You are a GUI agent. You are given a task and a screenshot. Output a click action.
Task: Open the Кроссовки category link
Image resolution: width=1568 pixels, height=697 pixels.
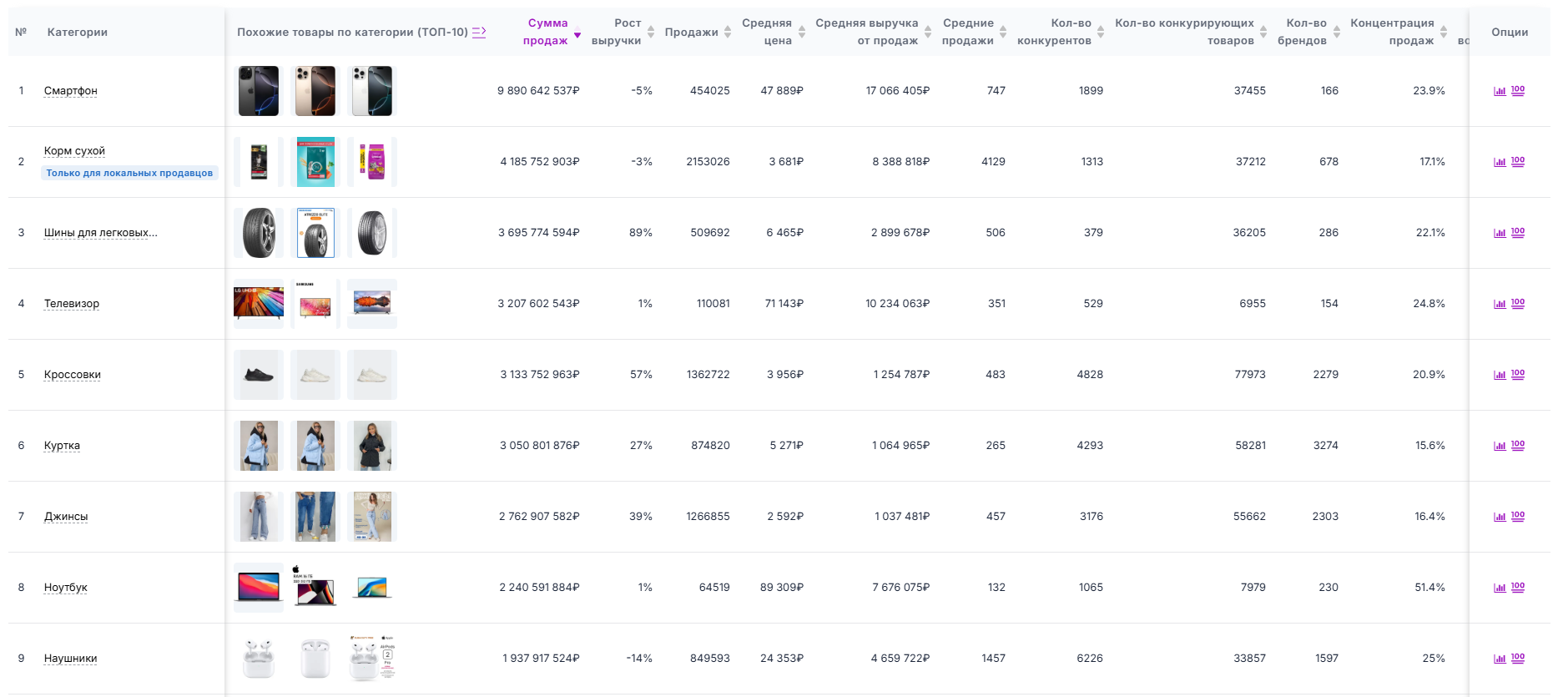tap(73, 375)
